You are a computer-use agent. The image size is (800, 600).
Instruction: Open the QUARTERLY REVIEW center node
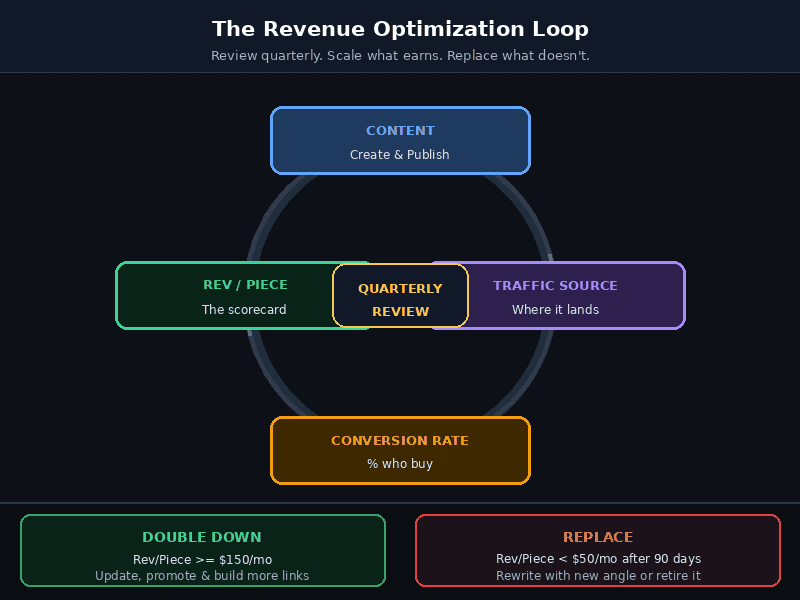[400, 296]
